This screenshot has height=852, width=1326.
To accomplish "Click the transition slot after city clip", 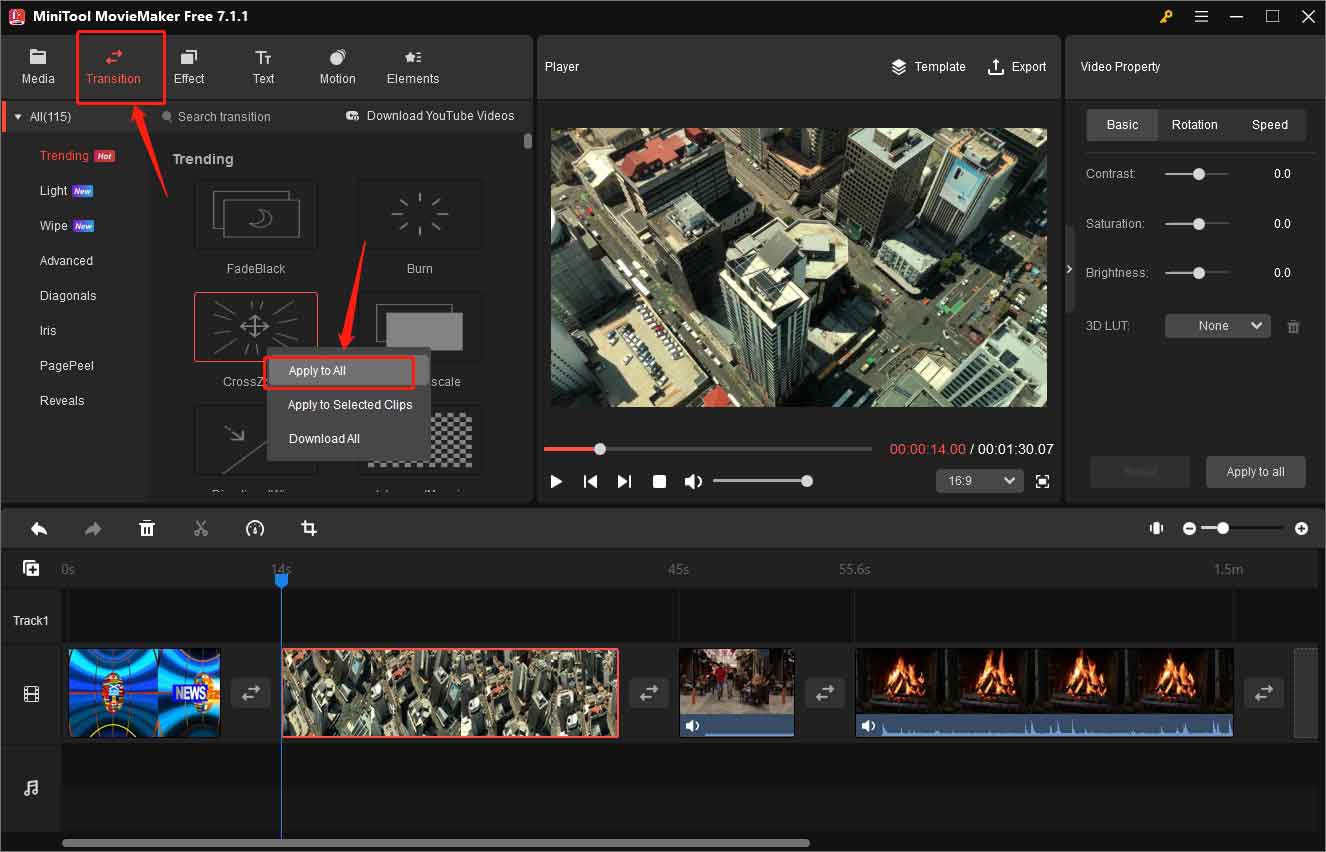I will (649, 692).
